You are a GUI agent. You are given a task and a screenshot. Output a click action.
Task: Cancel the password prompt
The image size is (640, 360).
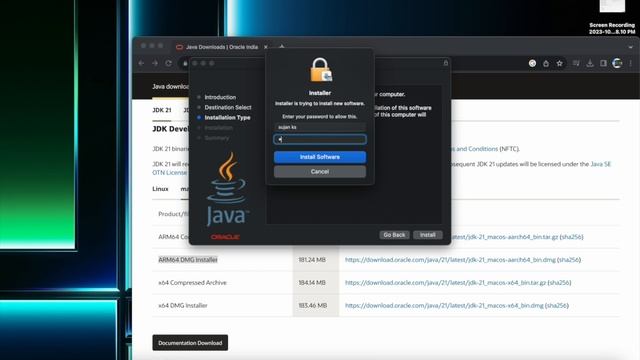(320, 172)
